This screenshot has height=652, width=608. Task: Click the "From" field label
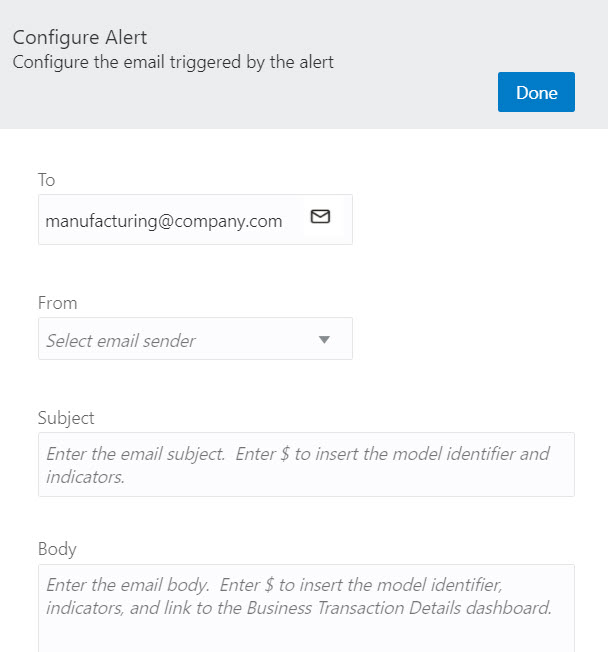57,302
